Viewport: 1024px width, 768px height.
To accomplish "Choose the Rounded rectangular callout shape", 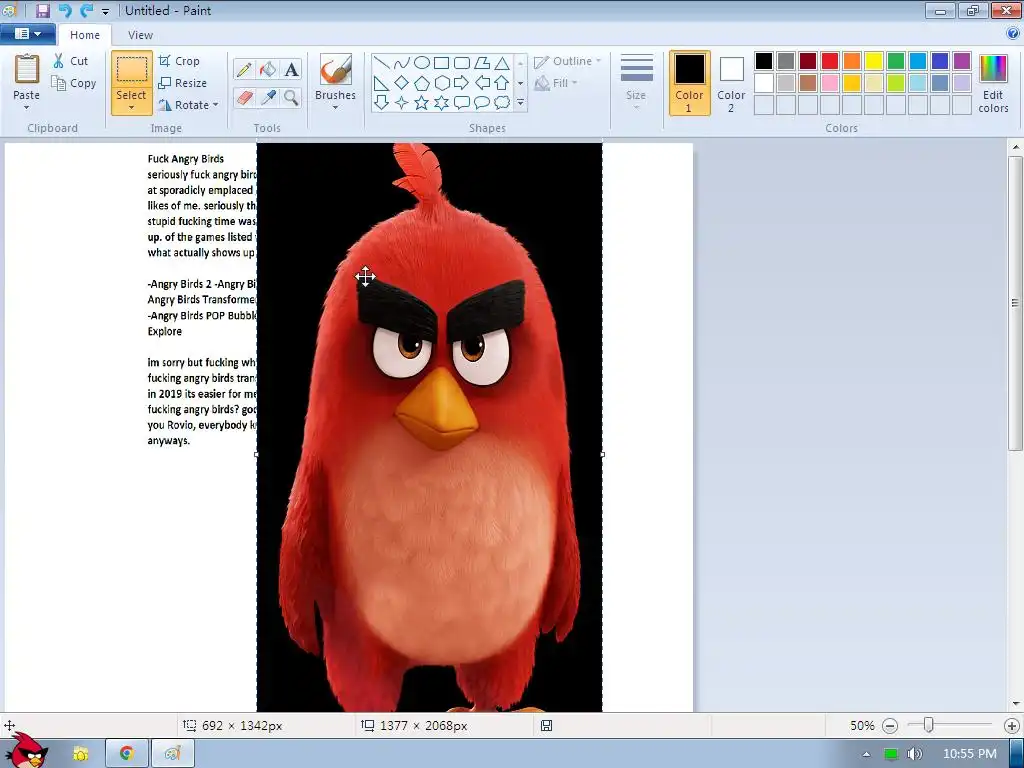I will 462,103.
